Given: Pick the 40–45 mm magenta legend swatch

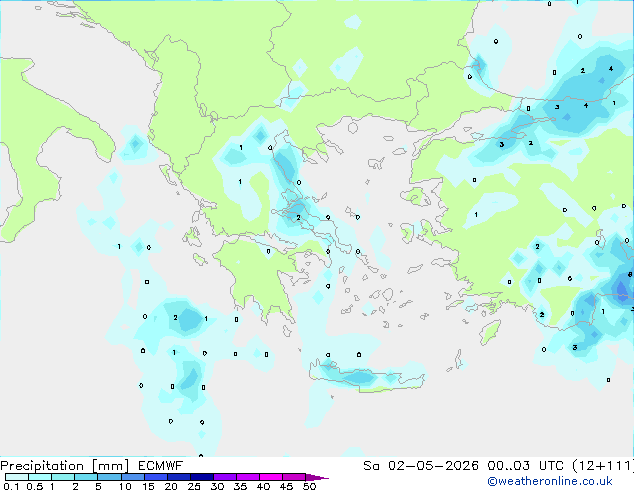Looking at the screenshot, I should tap(271, 477).
